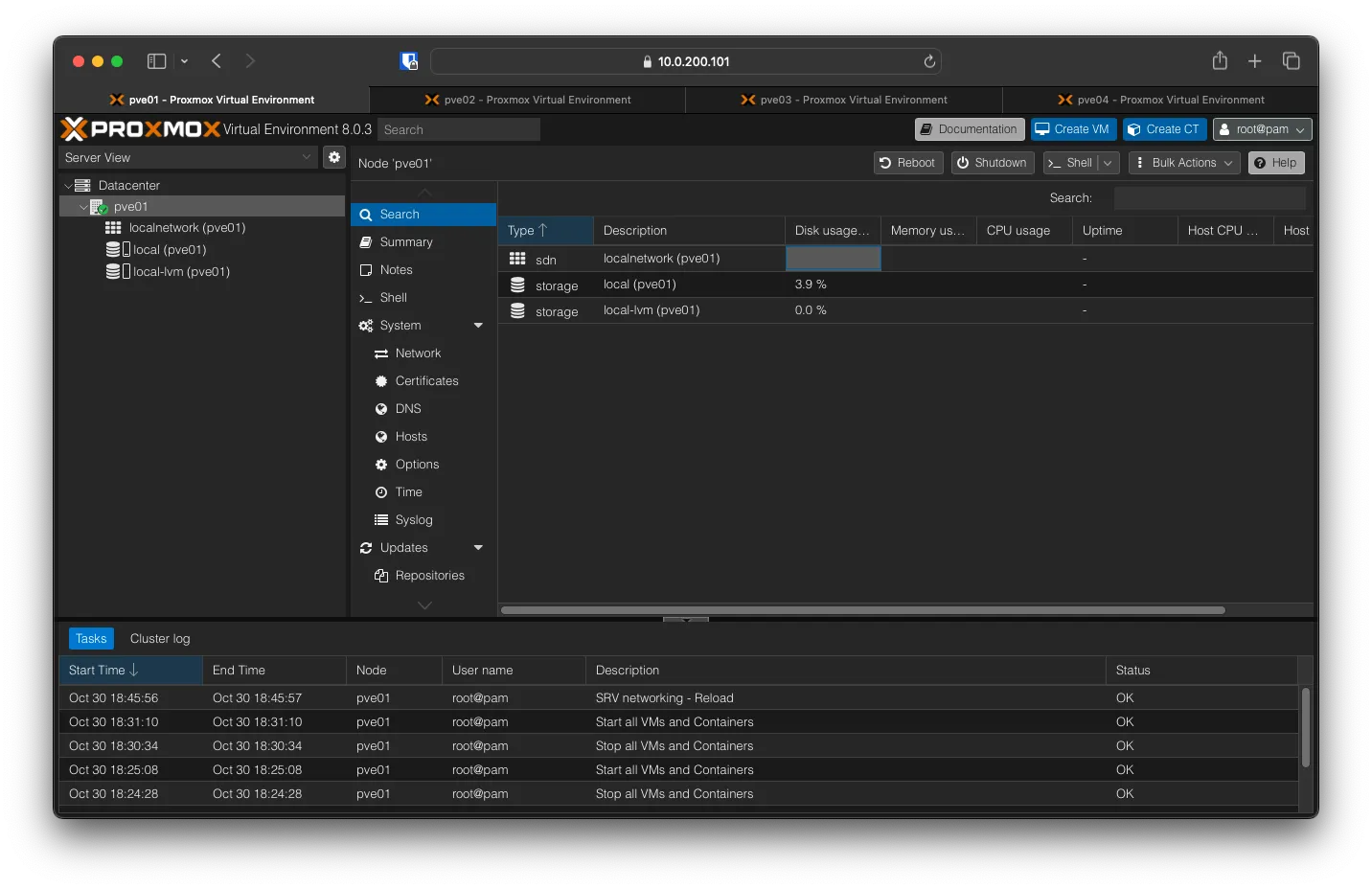
Task: Sort by the Description column in resource grid
Action: click(x=689, y=231)
